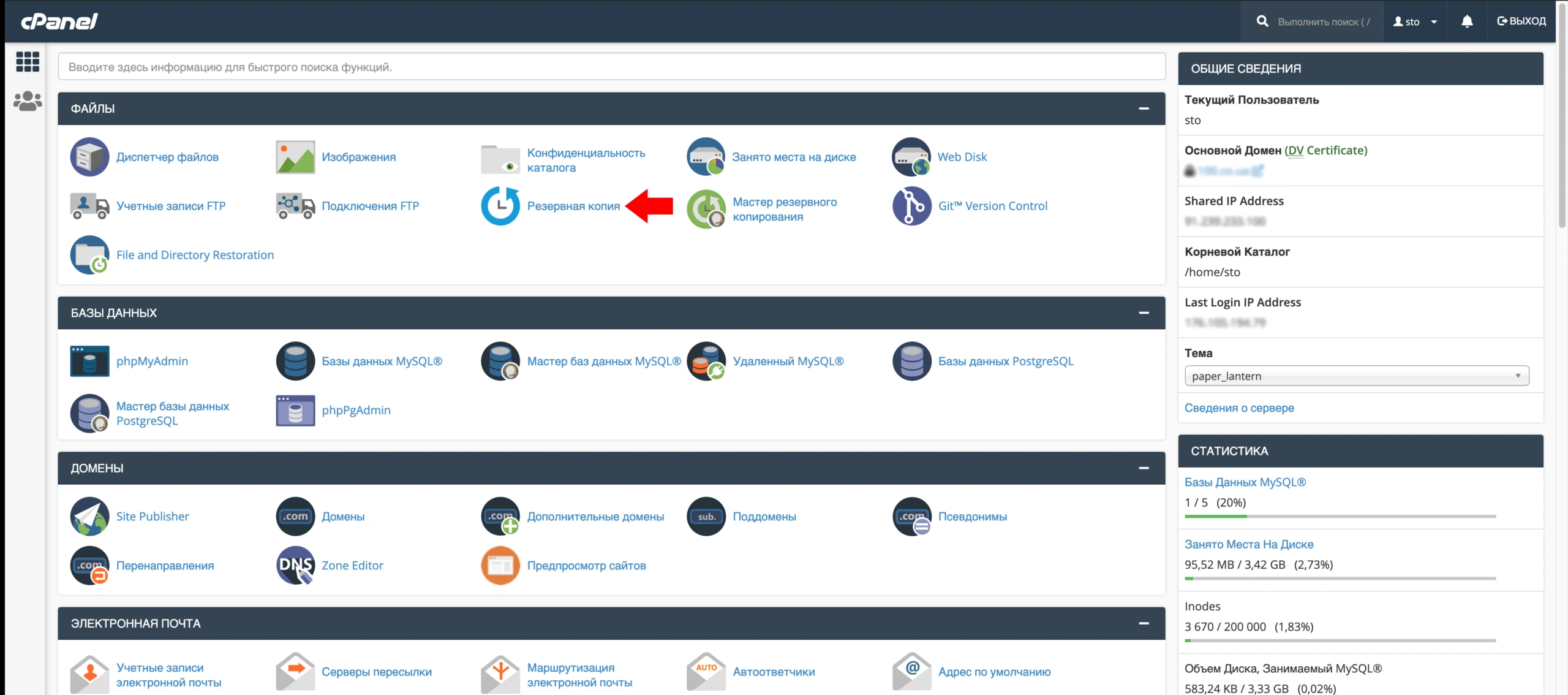Open the MySQL databases icon

coord(295,361)
